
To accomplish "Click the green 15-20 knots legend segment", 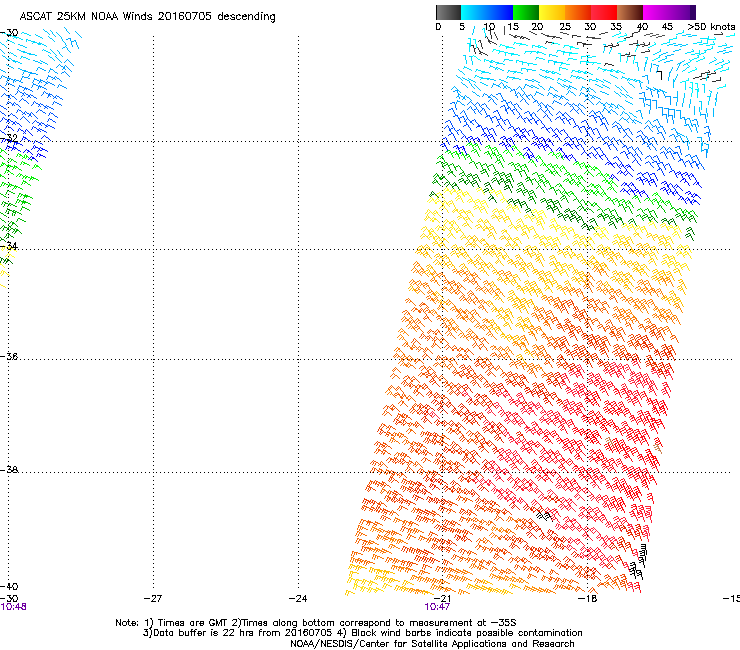I will pos(526,12).
